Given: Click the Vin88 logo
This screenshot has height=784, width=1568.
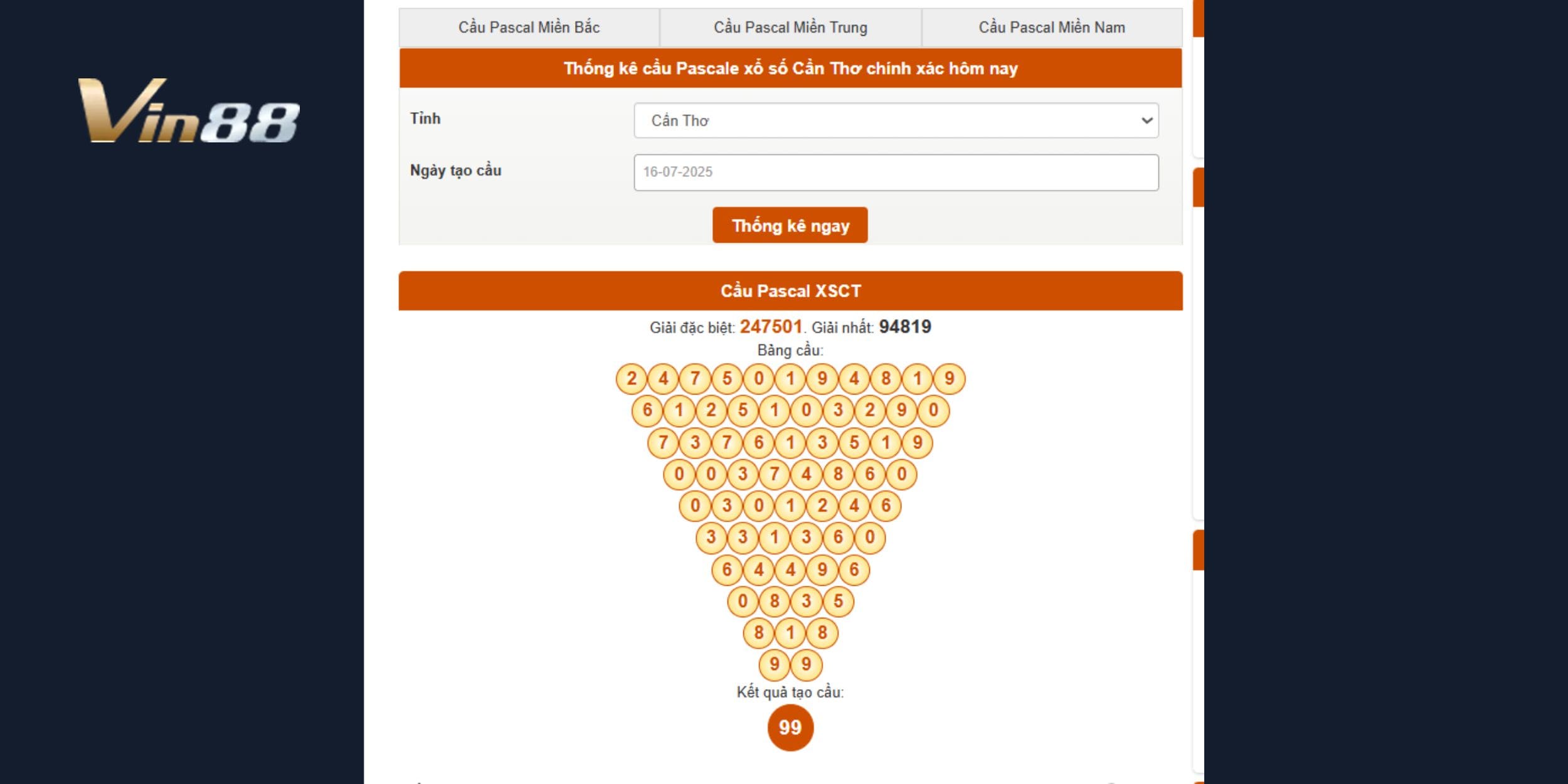Looking at the screenshot, I should 188,111.
